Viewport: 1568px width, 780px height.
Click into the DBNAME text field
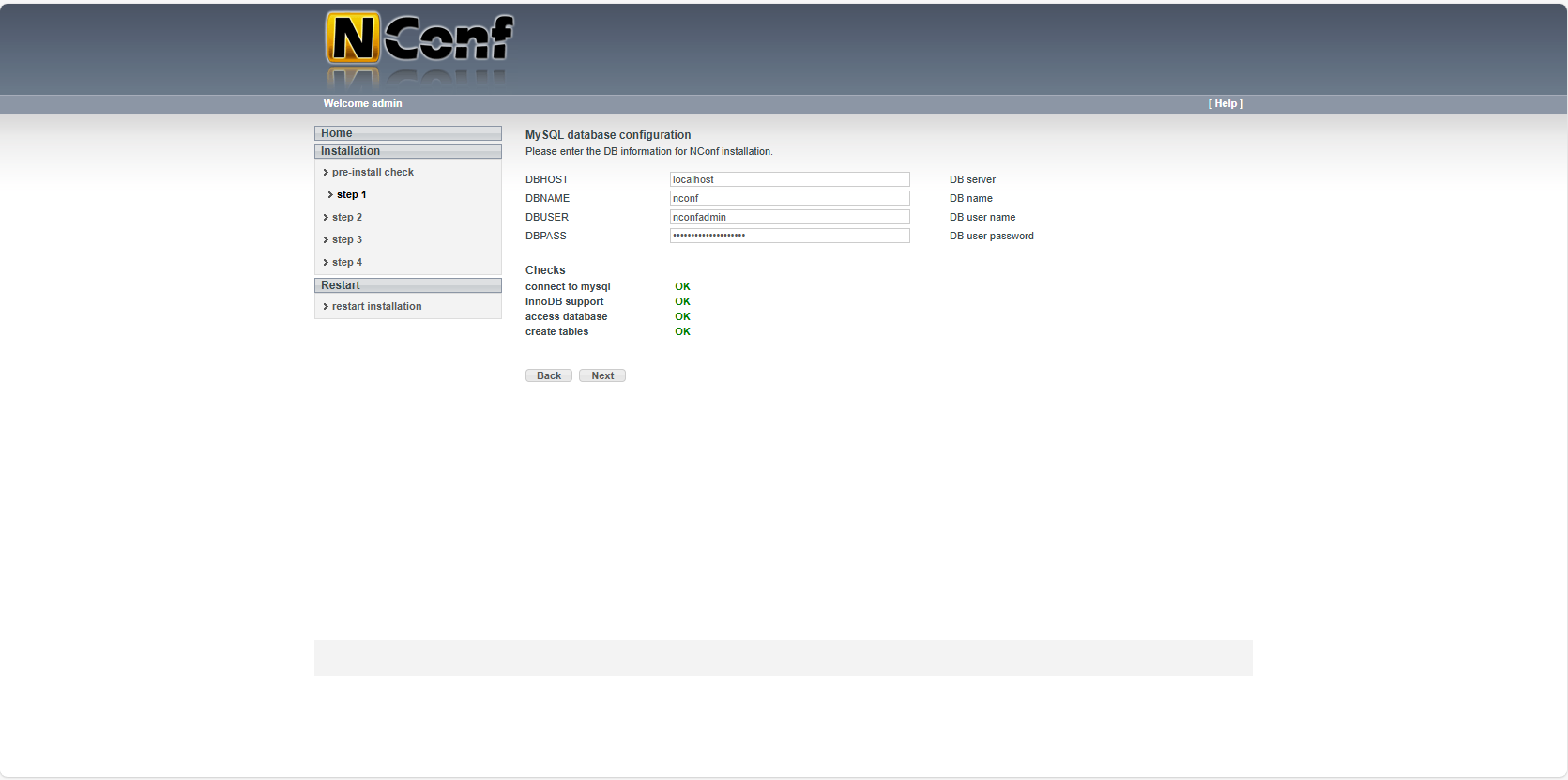pos(789,198)
